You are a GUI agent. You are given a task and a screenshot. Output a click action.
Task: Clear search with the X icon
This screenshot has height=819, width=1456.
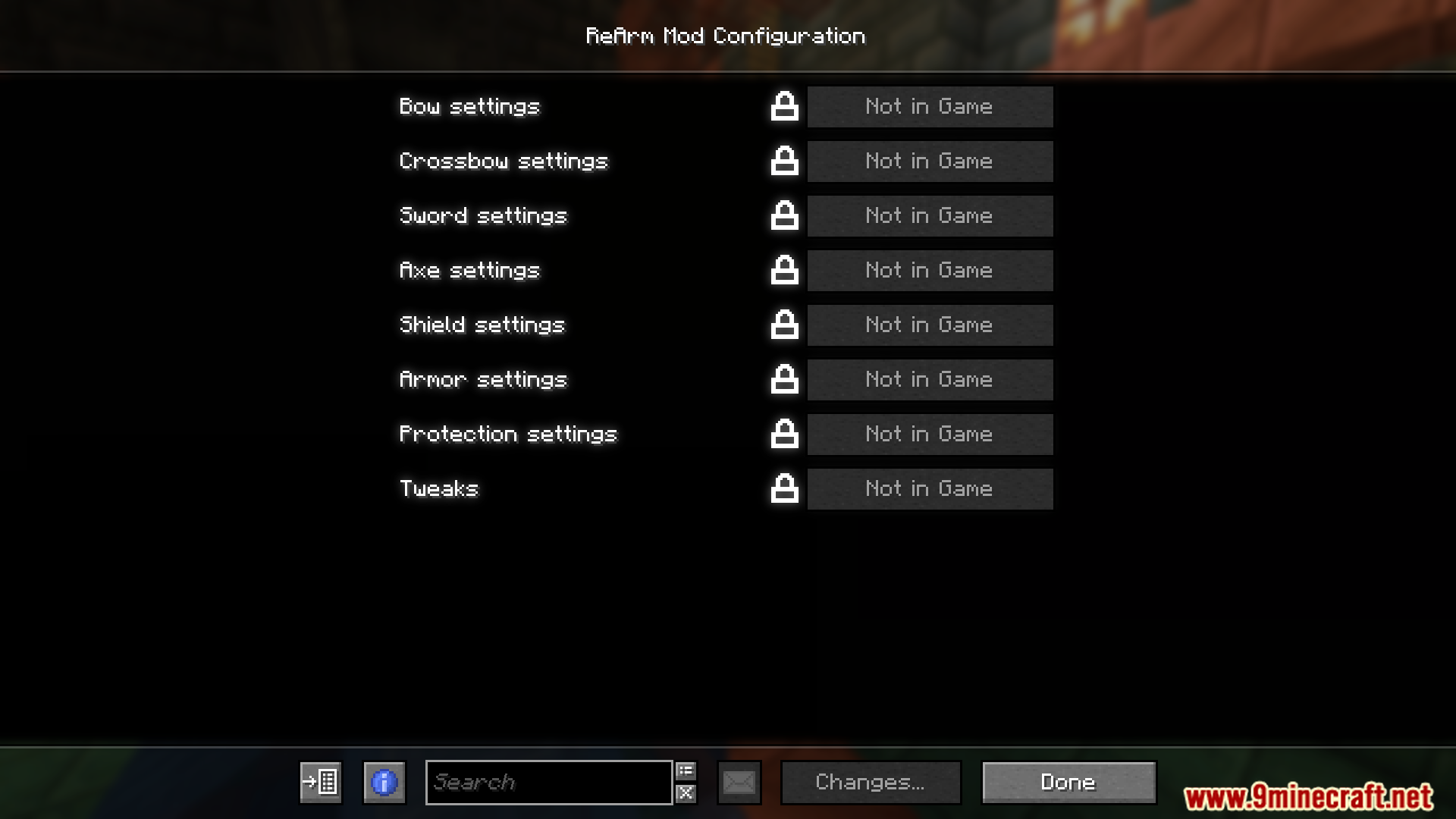(686, 793)
